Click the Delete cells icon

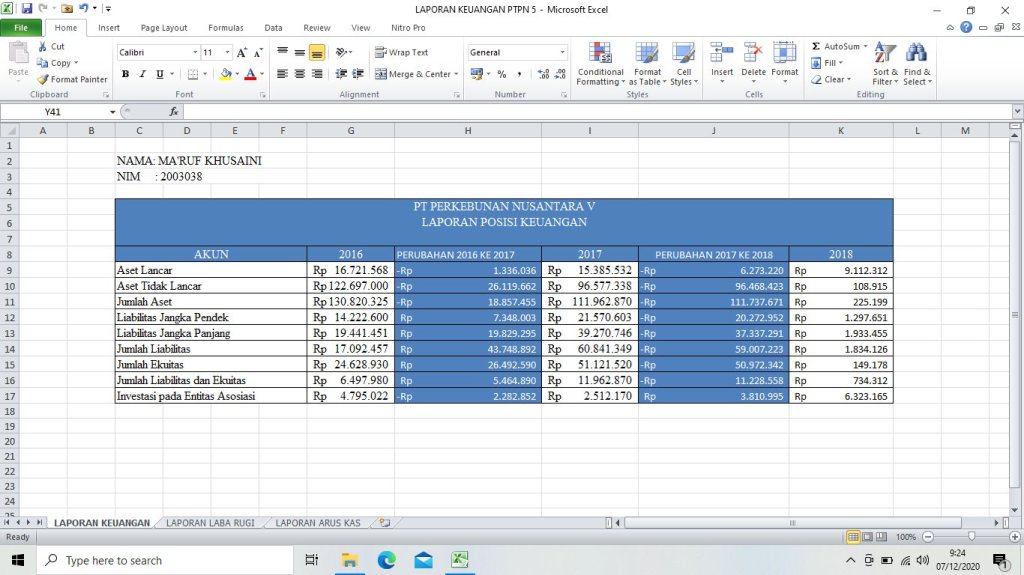click(753, 54)
